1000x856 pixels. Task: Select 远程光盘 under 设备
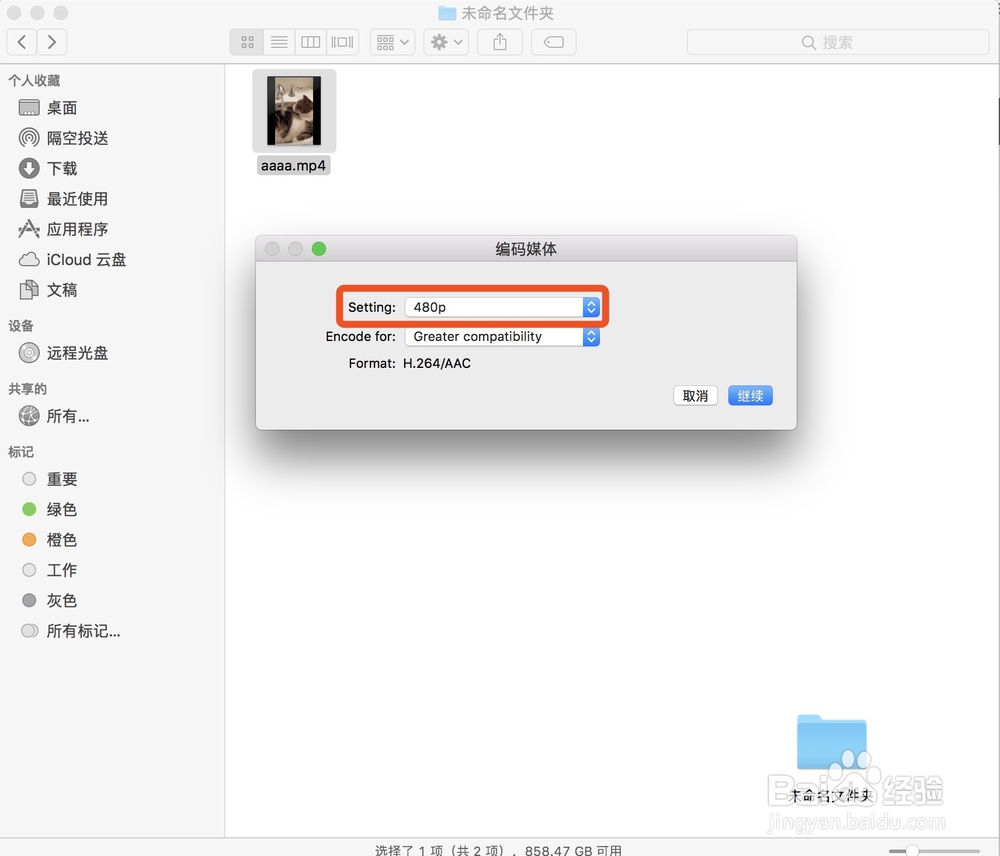point(79,353)
